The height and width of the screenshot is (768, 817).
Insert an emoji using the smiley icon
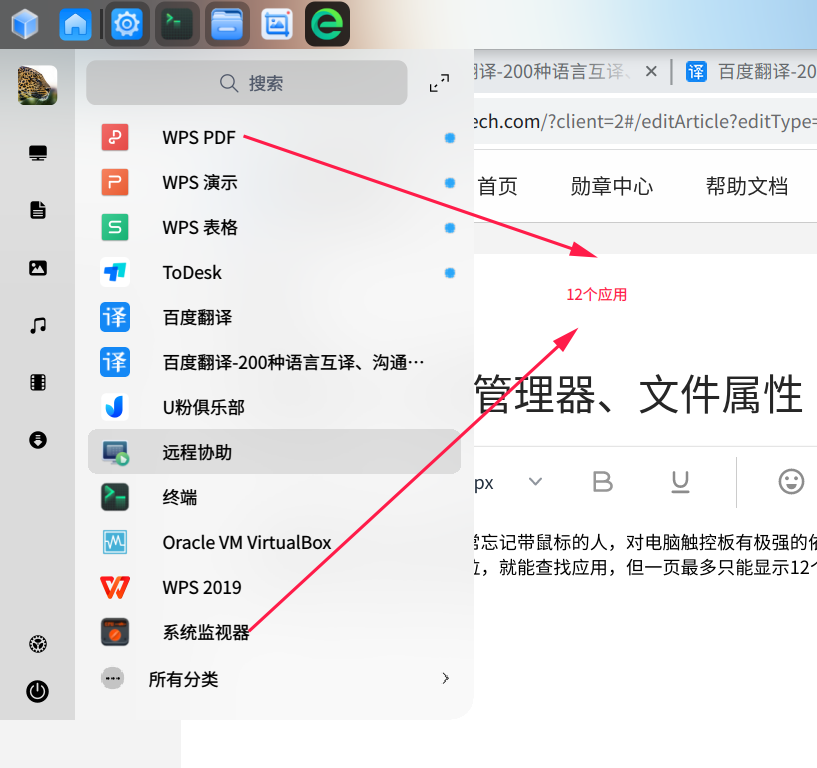tap(790, 481)
